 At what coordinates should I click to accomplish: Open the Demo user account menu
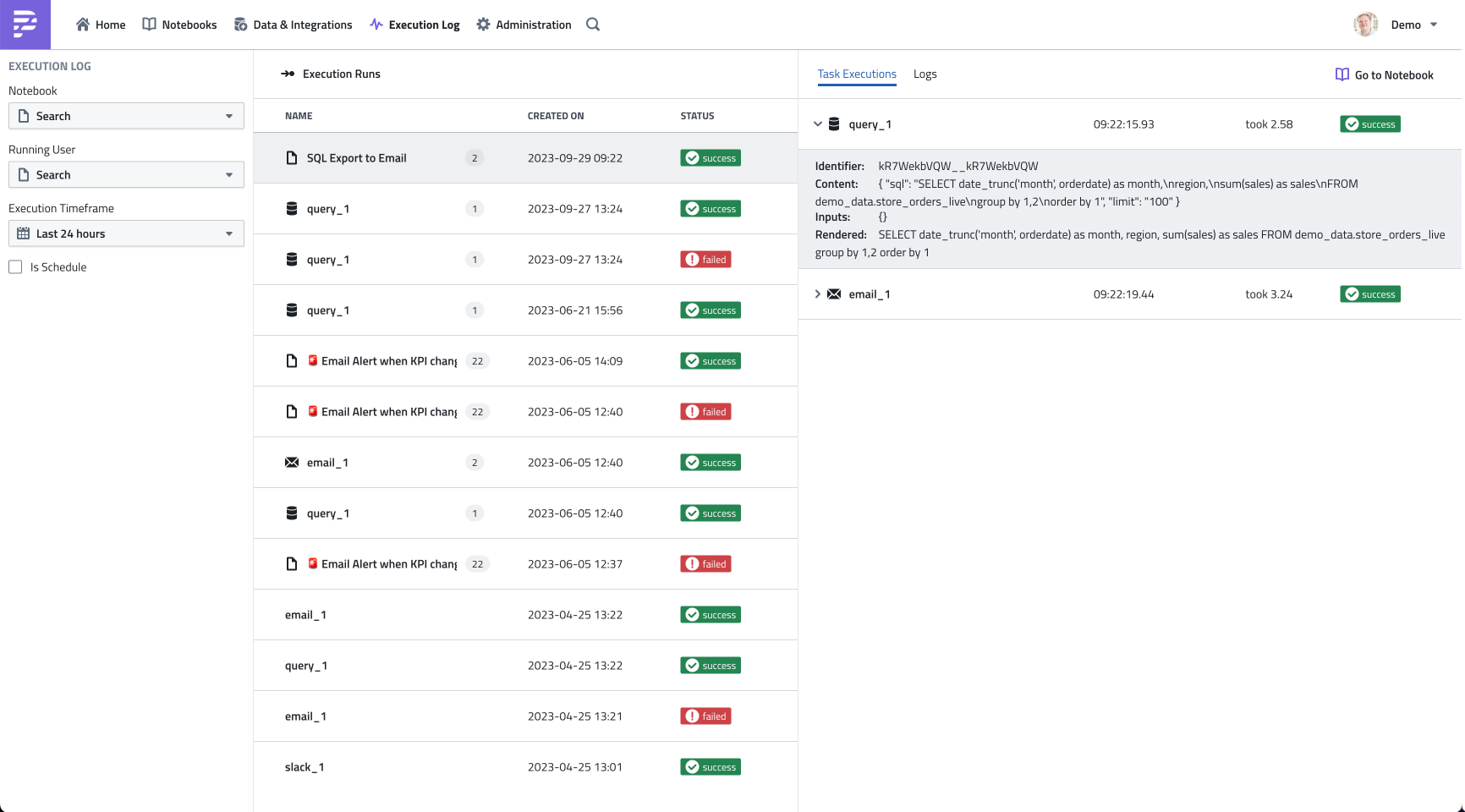[1413, 25]
